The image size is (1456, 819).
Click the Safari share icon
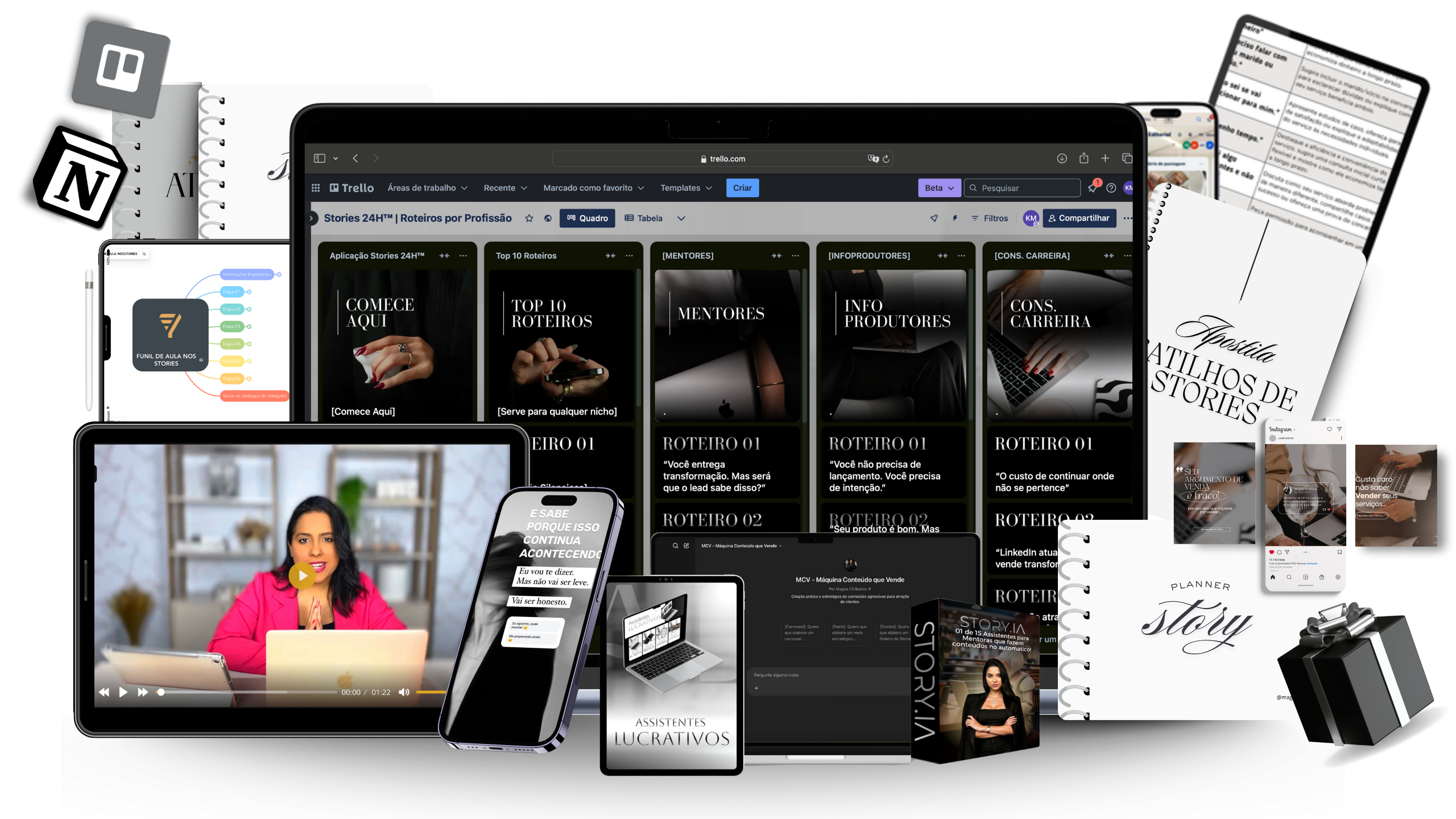[1083, 158]
